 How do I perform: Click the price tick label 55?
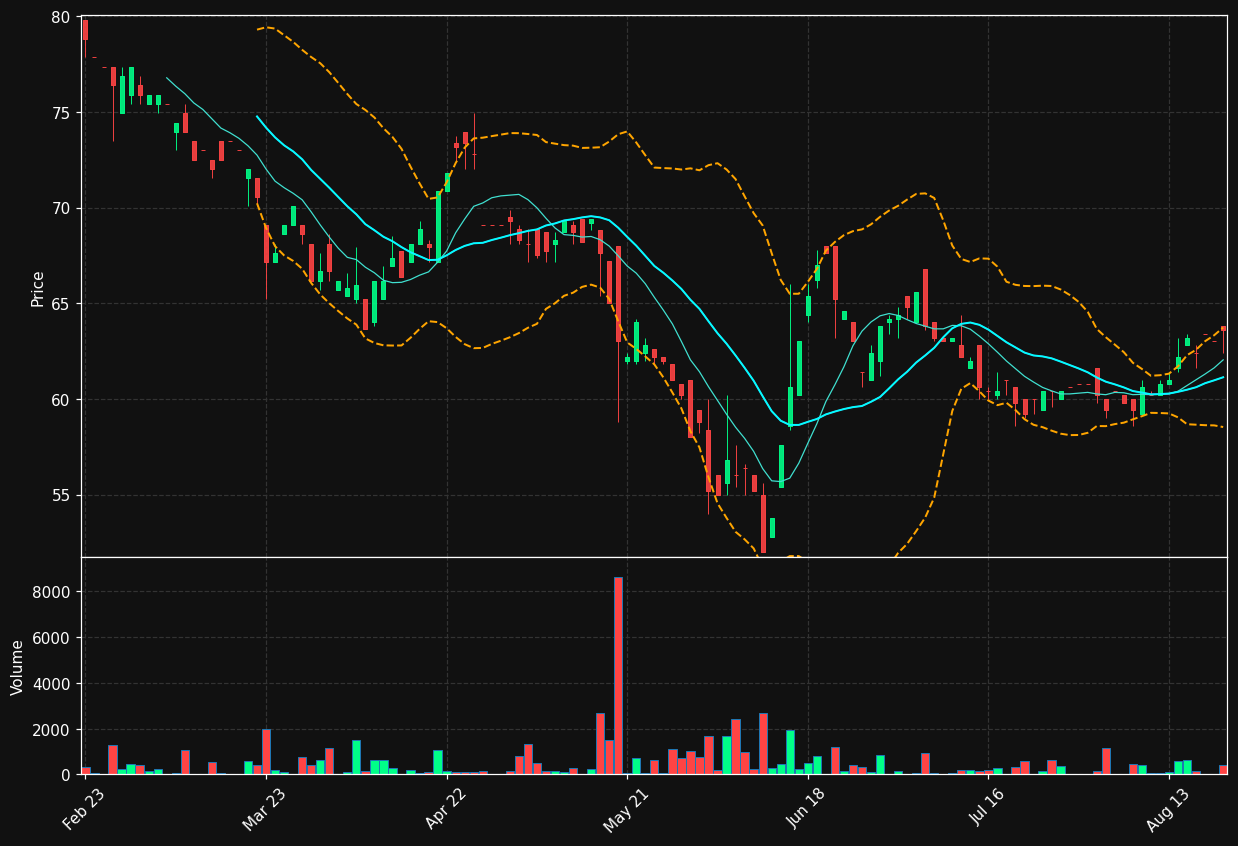(61, 496)
